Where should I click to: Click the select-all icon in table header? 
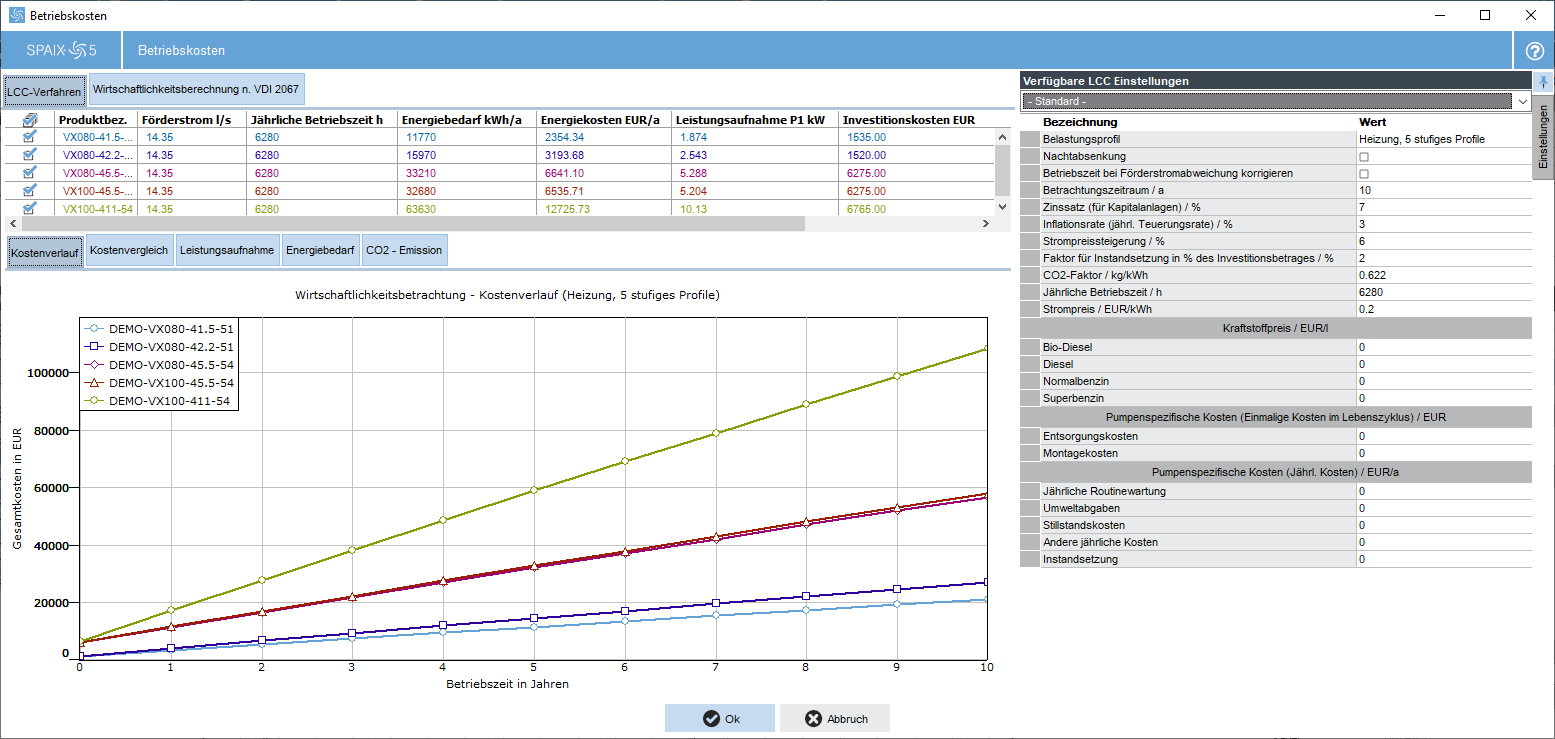click(x=30, y=120)
